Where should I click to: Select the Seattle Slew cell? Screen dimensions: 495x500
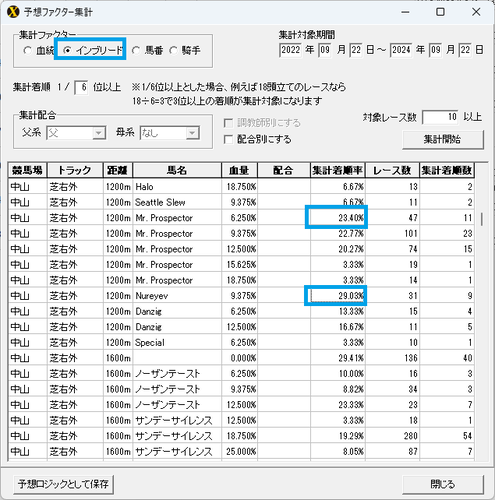pos(177,202)
